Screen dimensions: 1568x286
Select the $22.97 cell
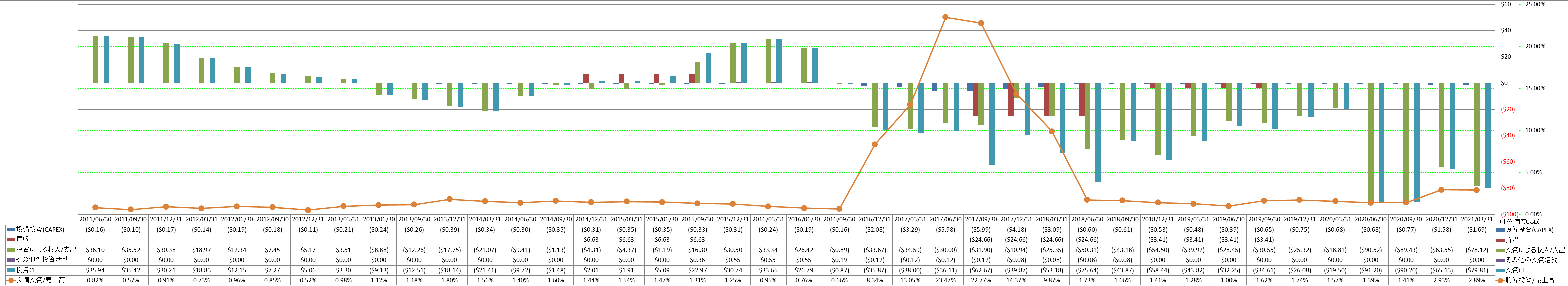(697, 270)
